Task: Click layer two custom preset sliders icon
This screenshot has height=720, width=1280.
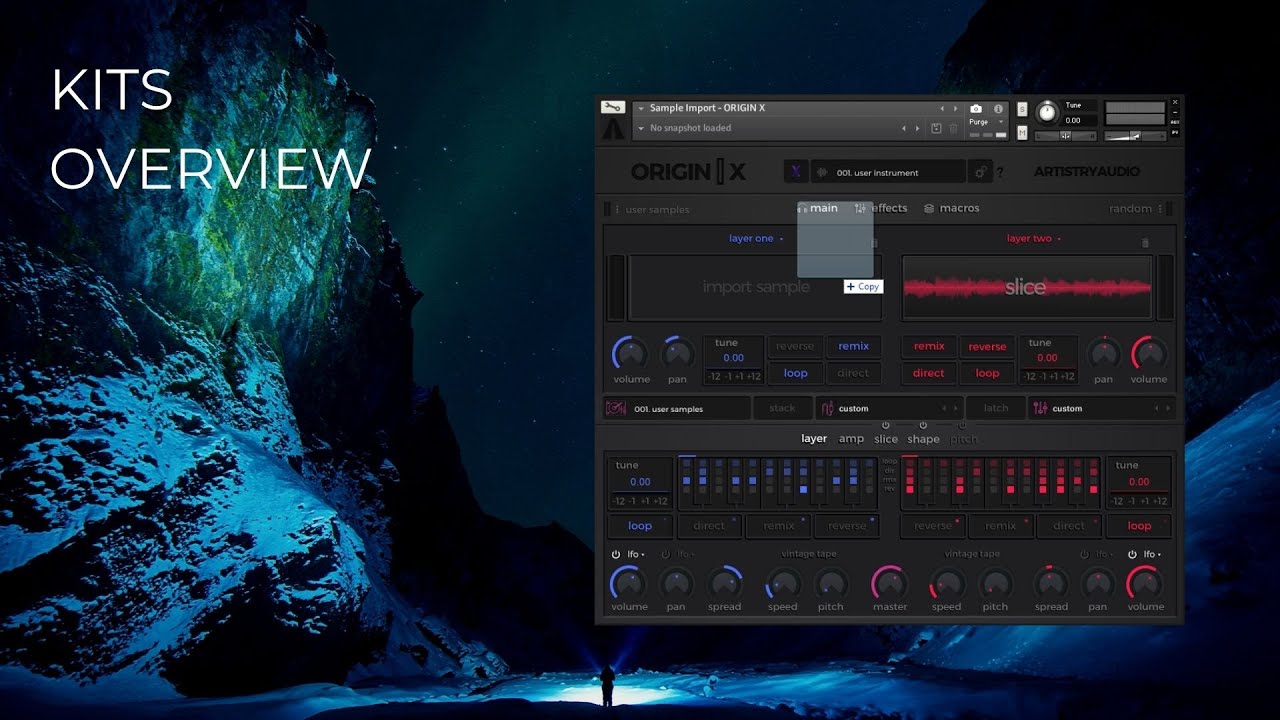Action: tap(1040, 408)
